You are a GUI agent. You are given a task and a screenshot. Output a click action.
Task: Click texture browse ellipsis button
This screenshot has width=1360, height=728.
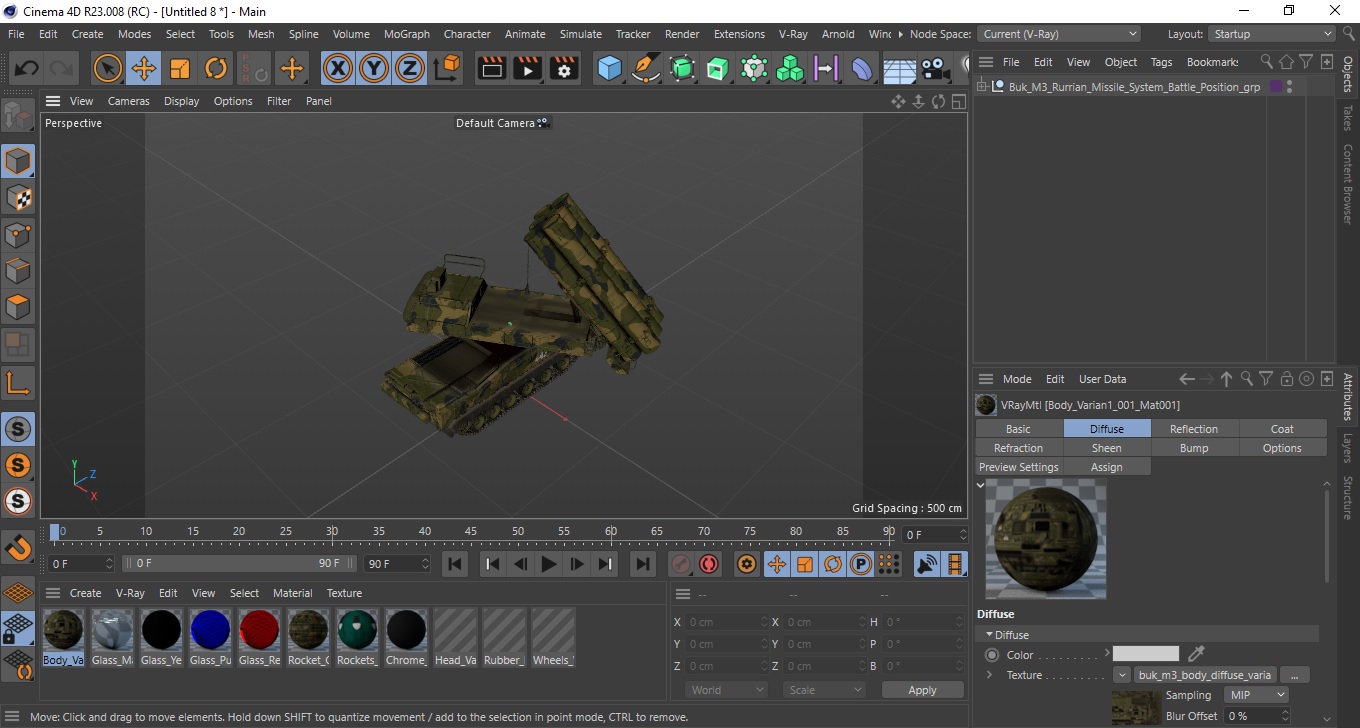(1294, 675)
